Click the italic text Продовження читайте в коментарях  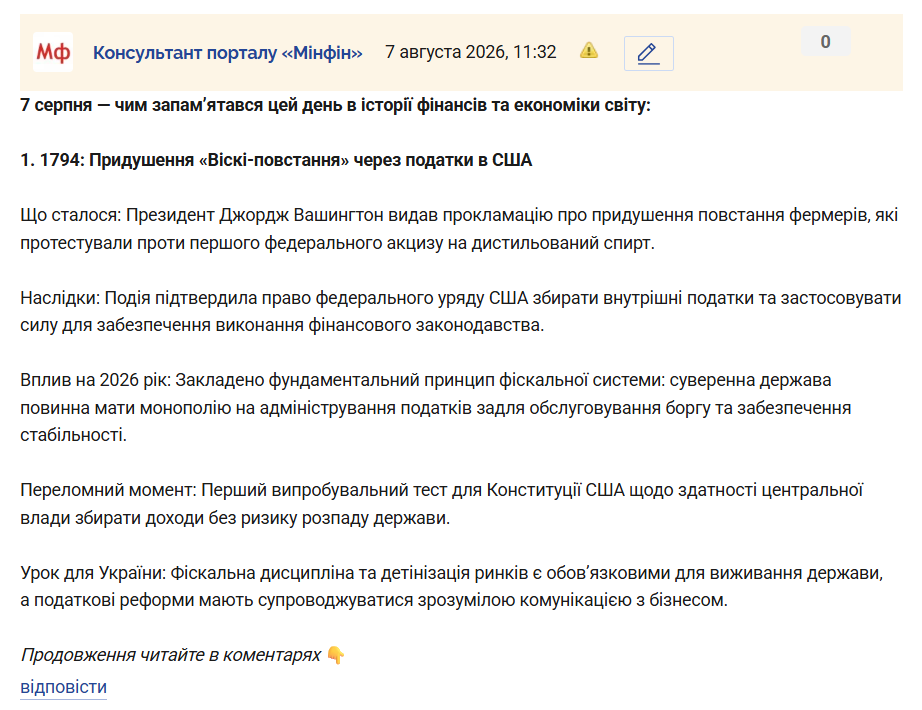171,655
